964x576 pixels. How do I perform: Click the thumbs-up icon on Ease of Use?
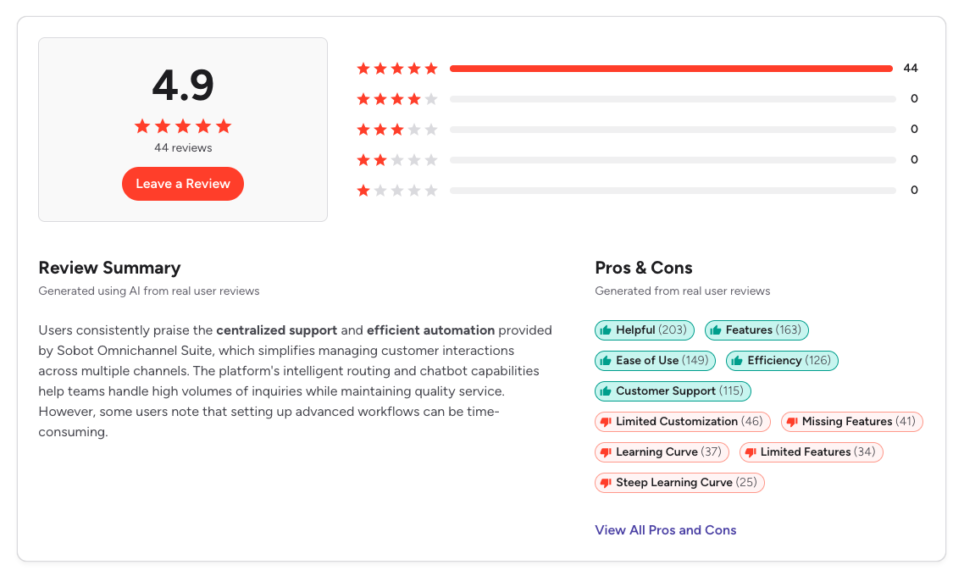(604, 361)
